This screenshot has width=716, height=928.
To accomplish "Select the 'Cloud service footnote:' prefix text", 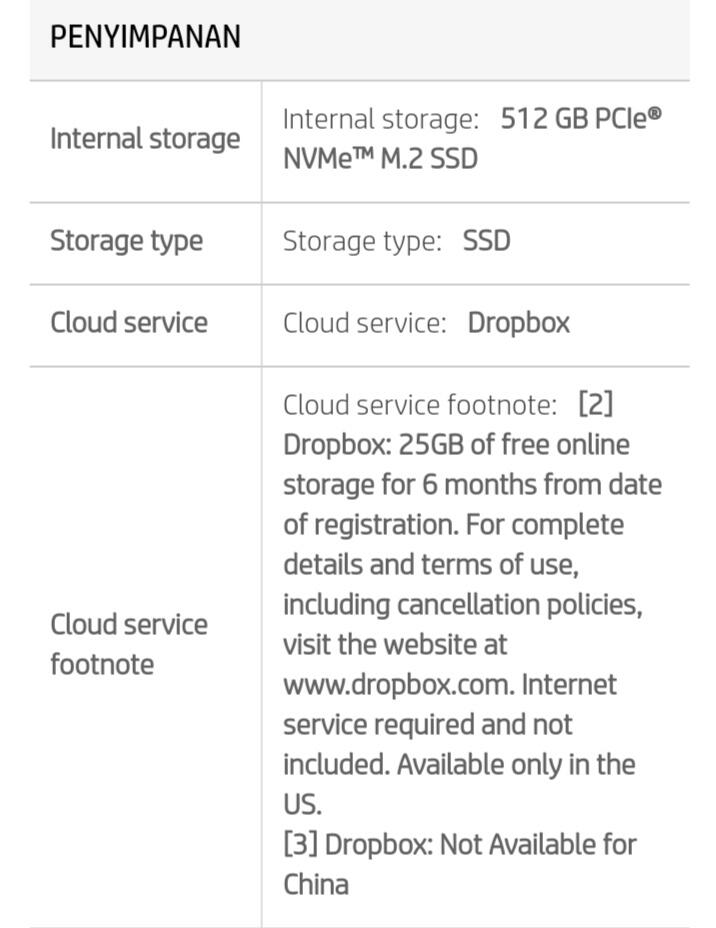I will [x=420, y=405].
